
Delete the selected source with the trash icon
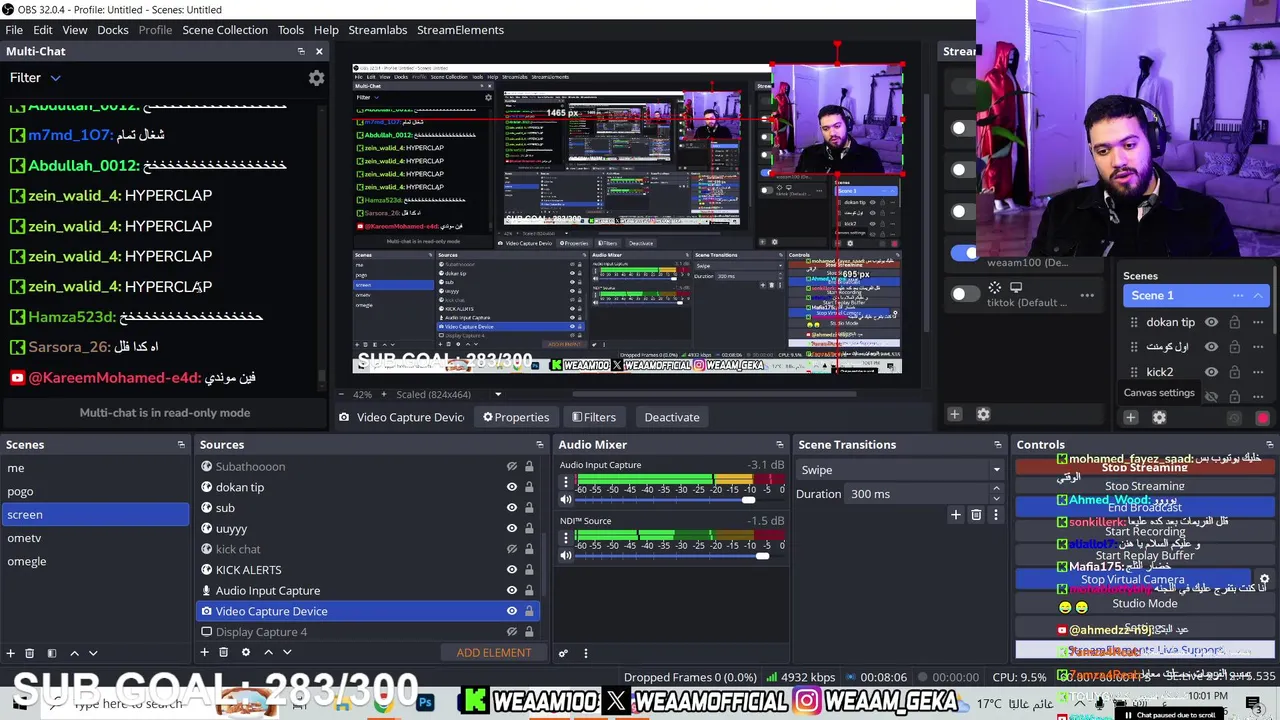pos(223,652)
